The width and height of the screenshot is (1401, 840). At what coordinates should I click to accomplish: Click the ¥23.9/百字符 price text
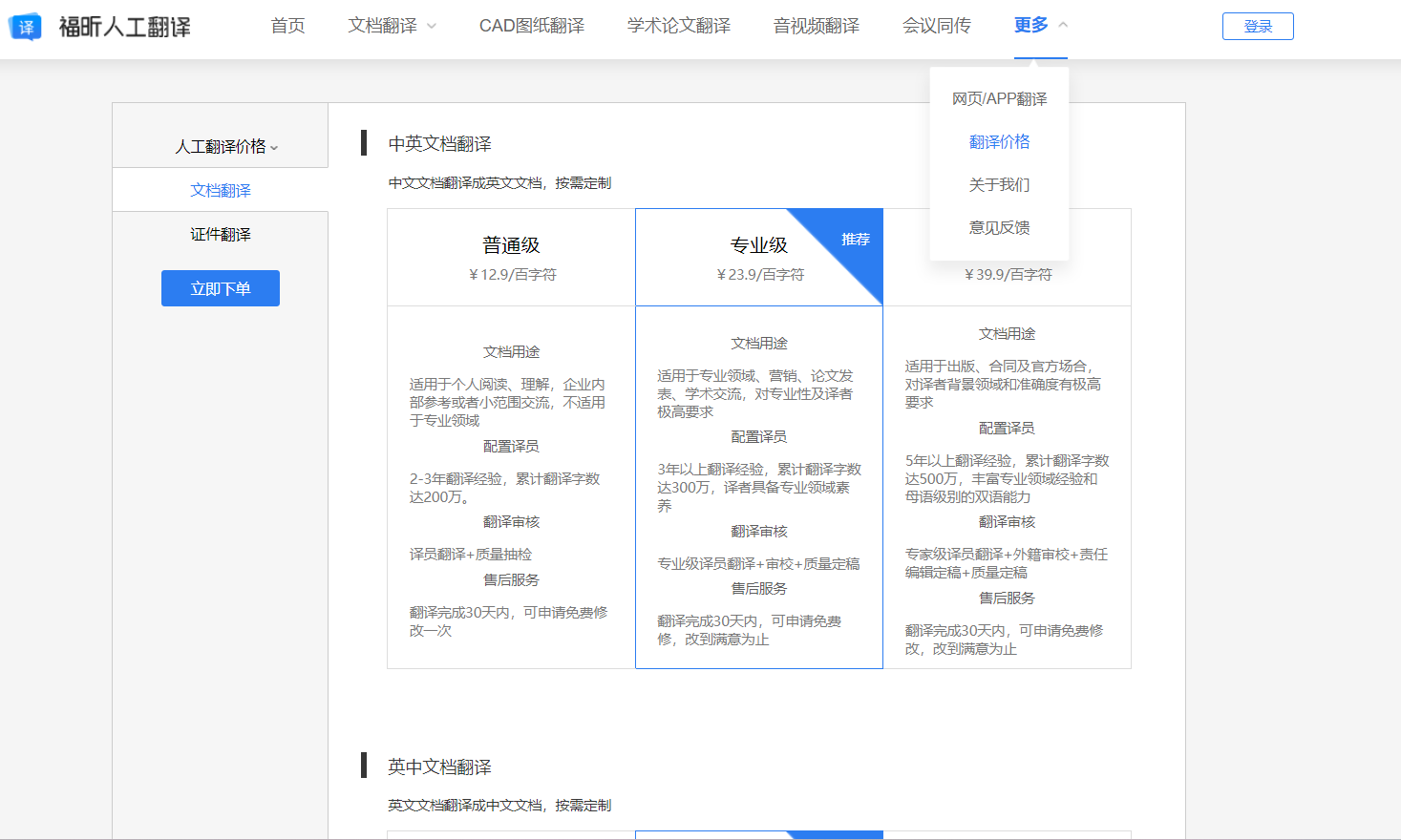(x=760, y=275)
